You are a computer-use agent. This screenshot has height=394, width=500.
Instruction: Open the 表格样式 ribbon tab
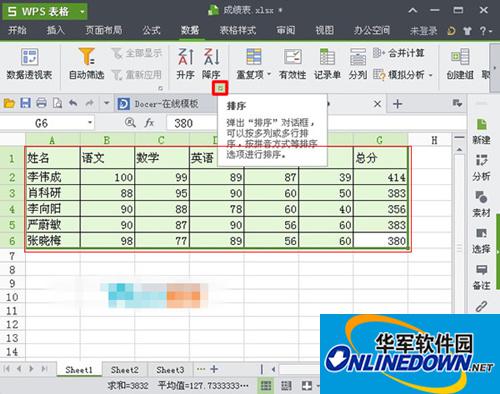[x=238, y=30]
